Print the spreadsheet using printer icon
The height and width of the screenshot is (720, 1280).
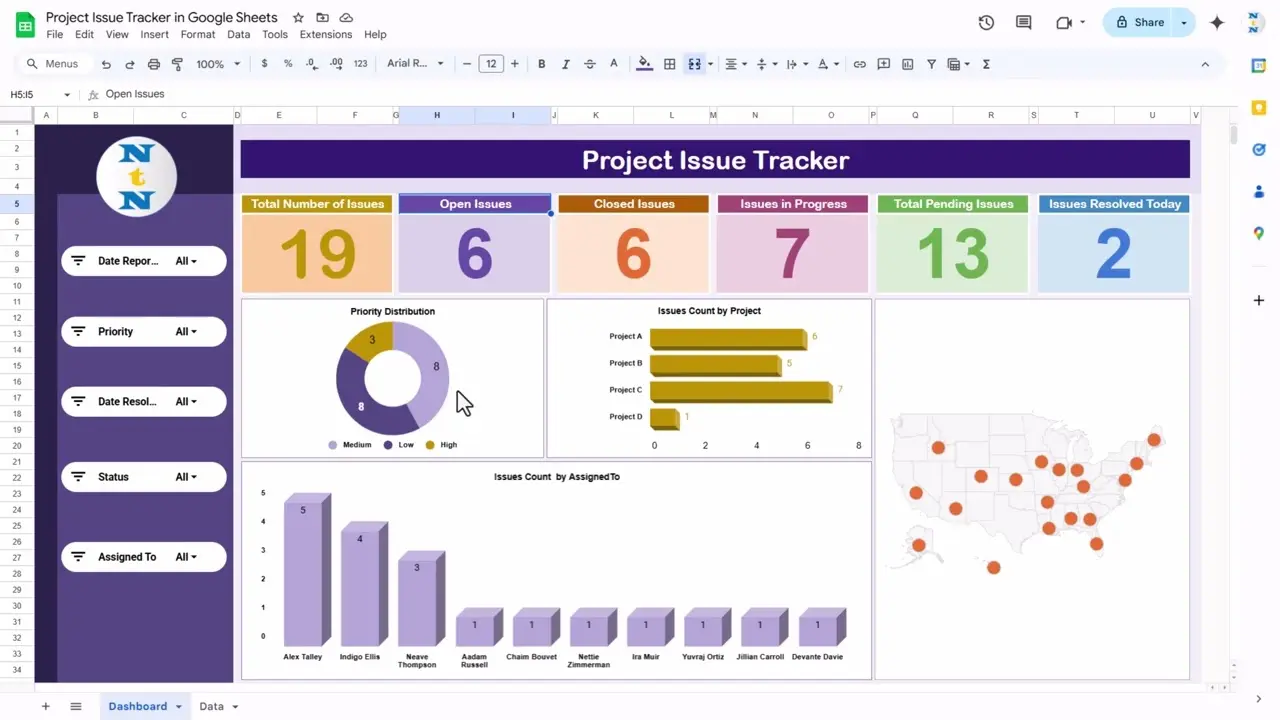[x=154, y=64]
